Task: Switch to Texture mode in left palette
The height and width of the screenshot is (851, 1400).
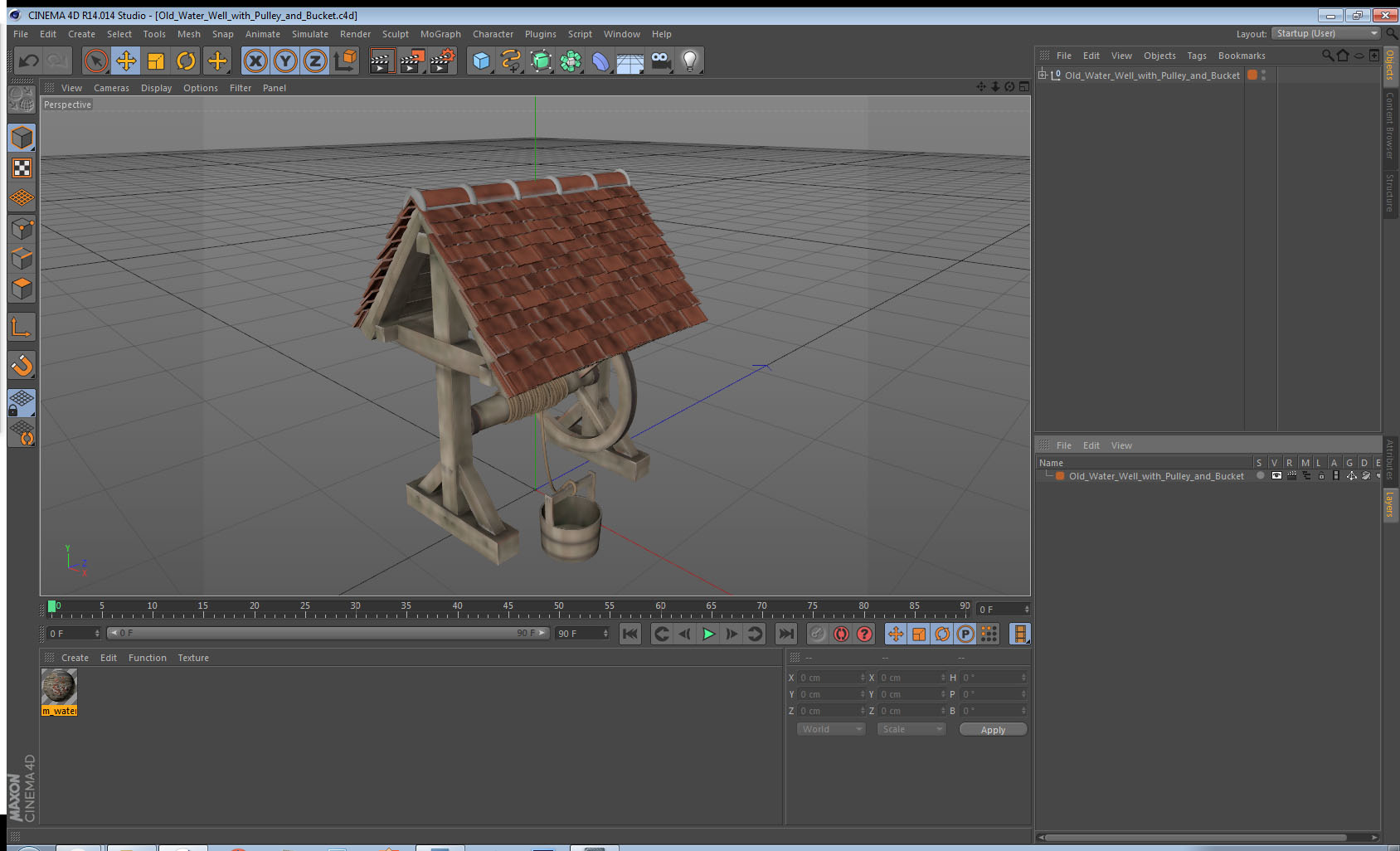Action: point(22,168)
